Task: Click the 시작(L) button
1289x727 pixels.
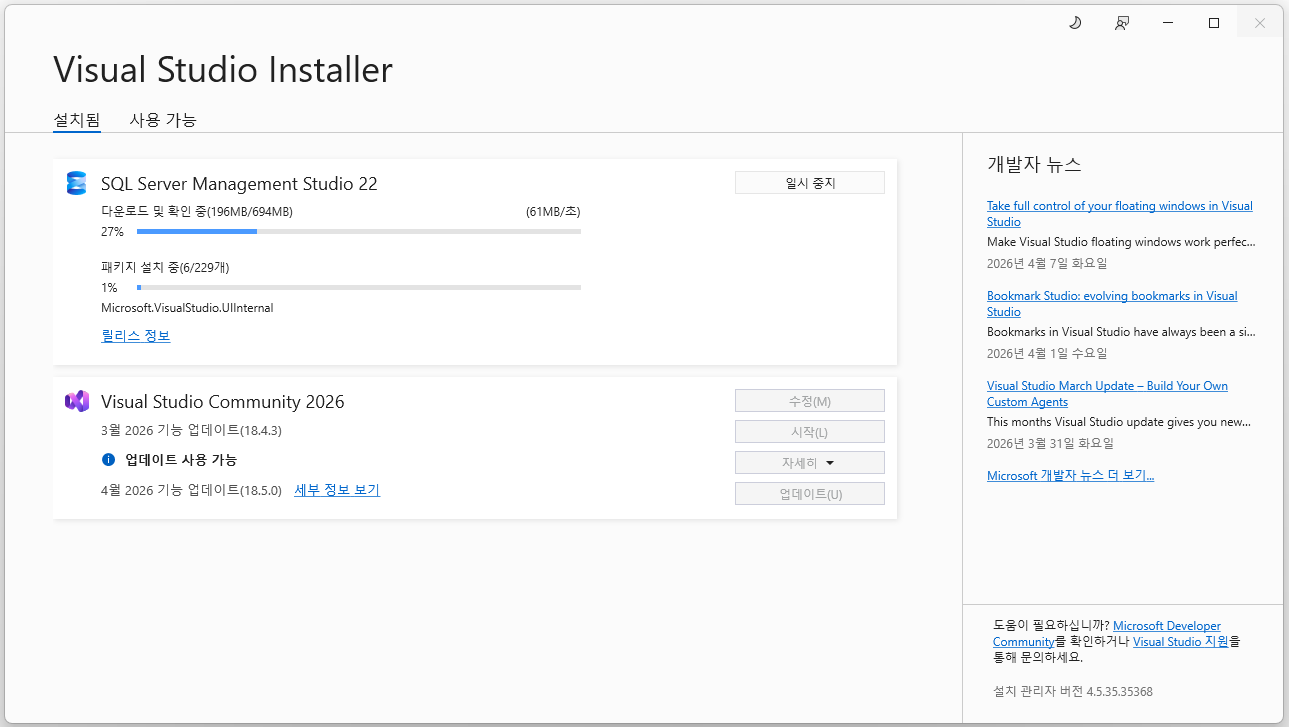Action: (810, 432)
